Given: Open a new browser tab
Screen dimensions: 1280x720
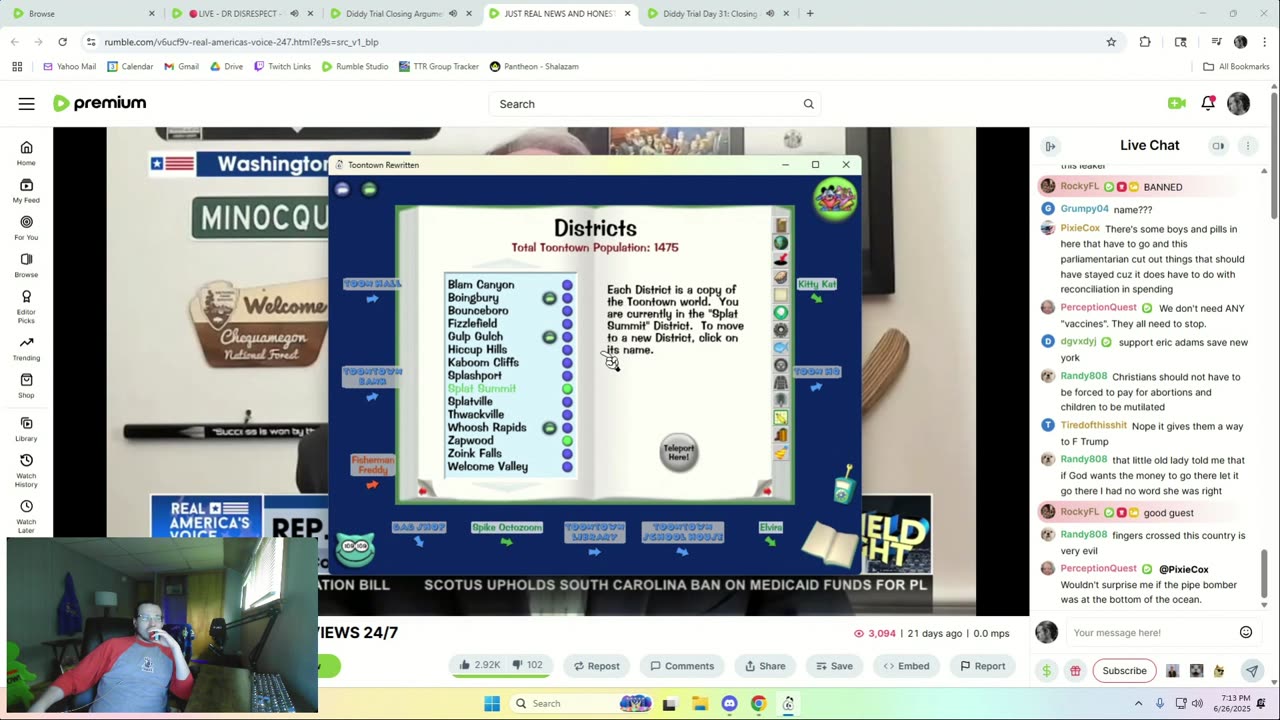Looking at the screenshot, I should (x=810, y=14).
